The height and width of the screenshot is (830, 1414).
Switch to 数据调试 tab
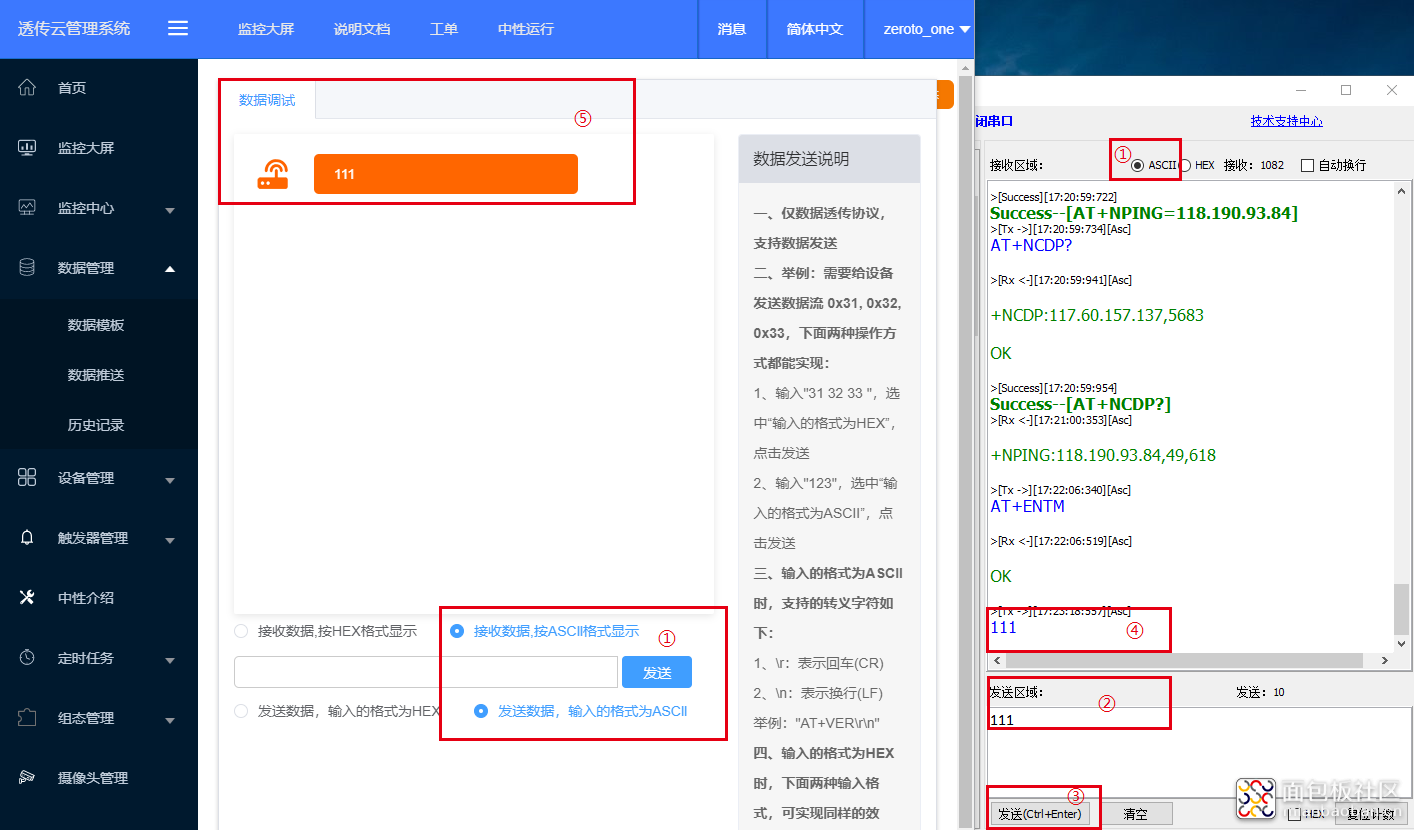267,100
